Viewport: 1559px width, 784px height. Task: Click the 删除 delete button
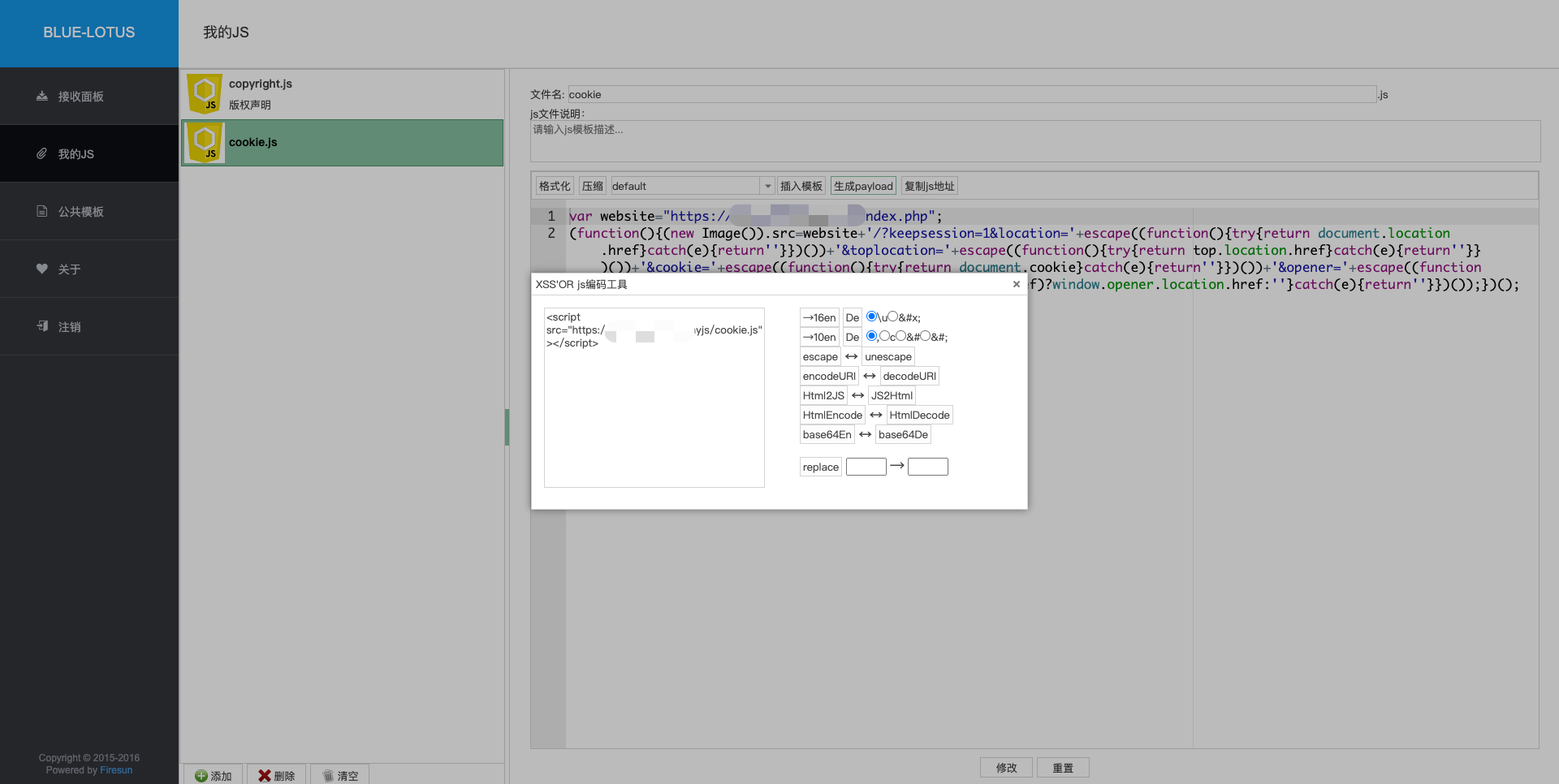(276, 776)
